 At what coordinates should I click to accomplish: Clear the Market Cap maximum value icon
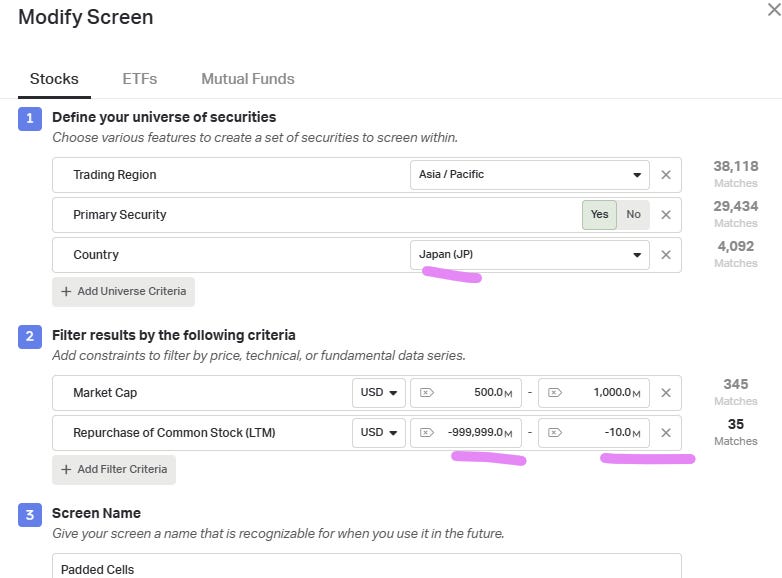pyautogui.click(x=554, y=393)
